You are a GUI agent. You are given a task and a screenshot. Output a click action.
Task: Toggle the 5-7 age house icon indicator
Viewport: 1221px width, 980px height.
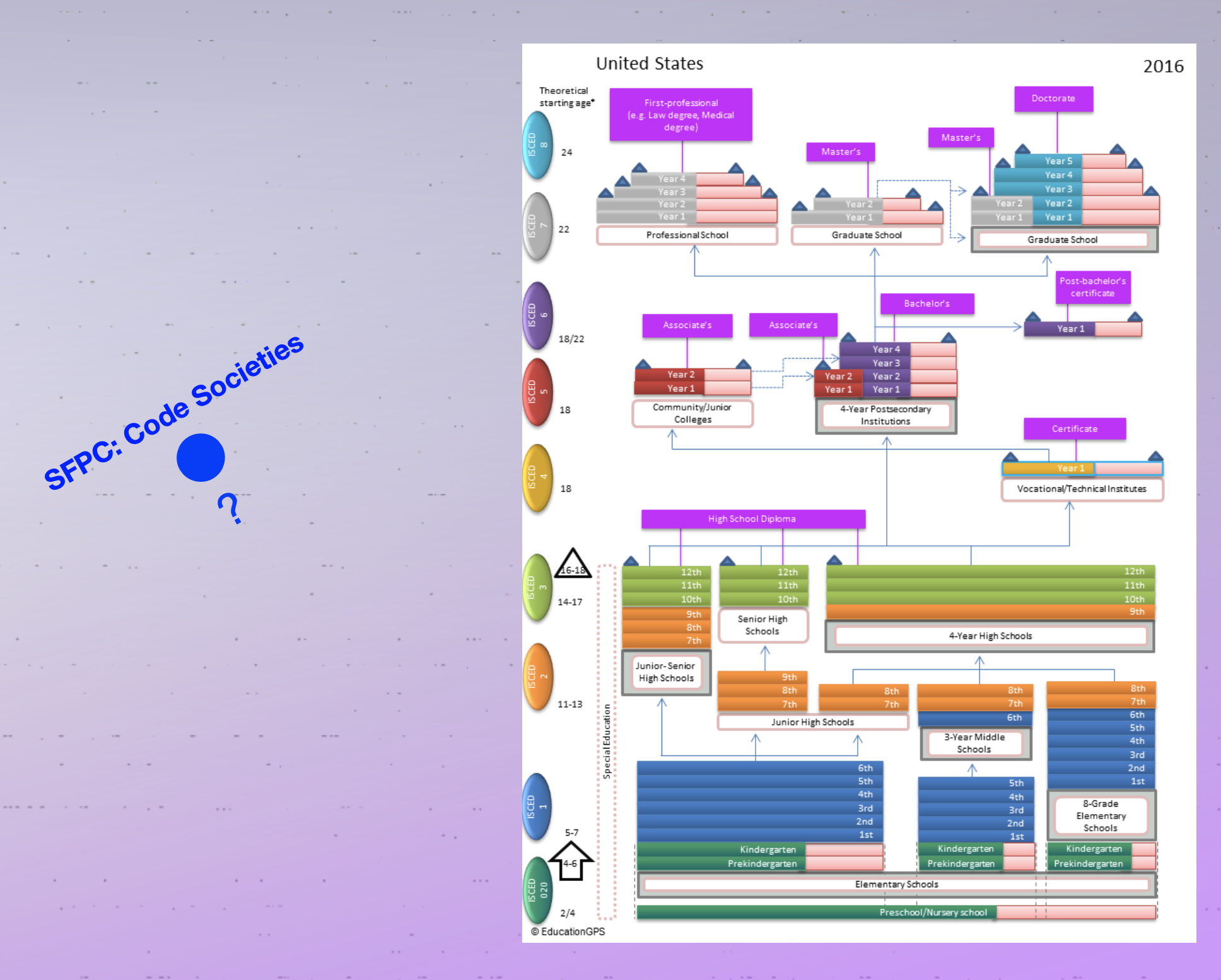point(571,858)
